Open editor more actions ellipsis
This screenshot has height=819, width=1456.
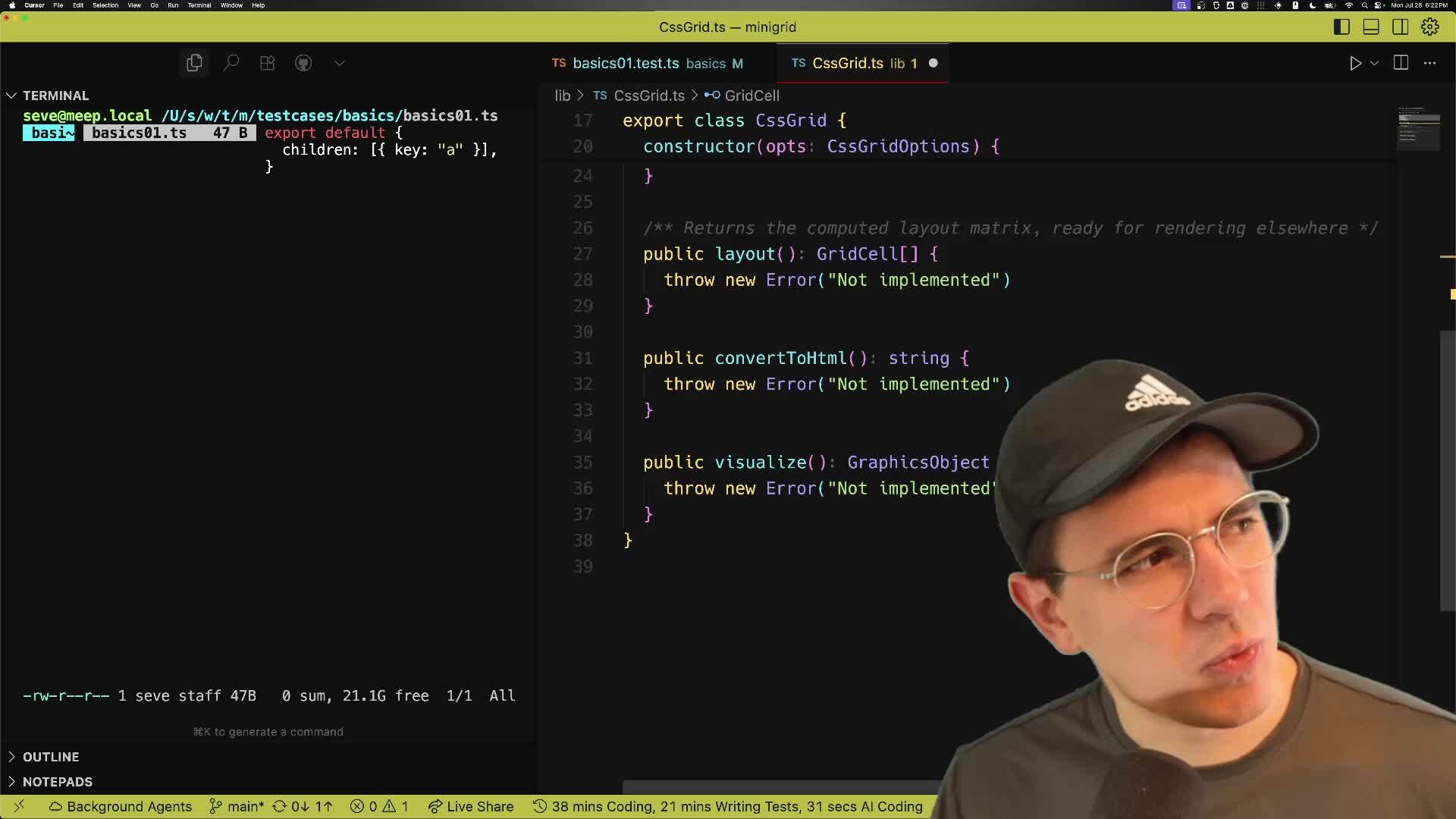1430,63
